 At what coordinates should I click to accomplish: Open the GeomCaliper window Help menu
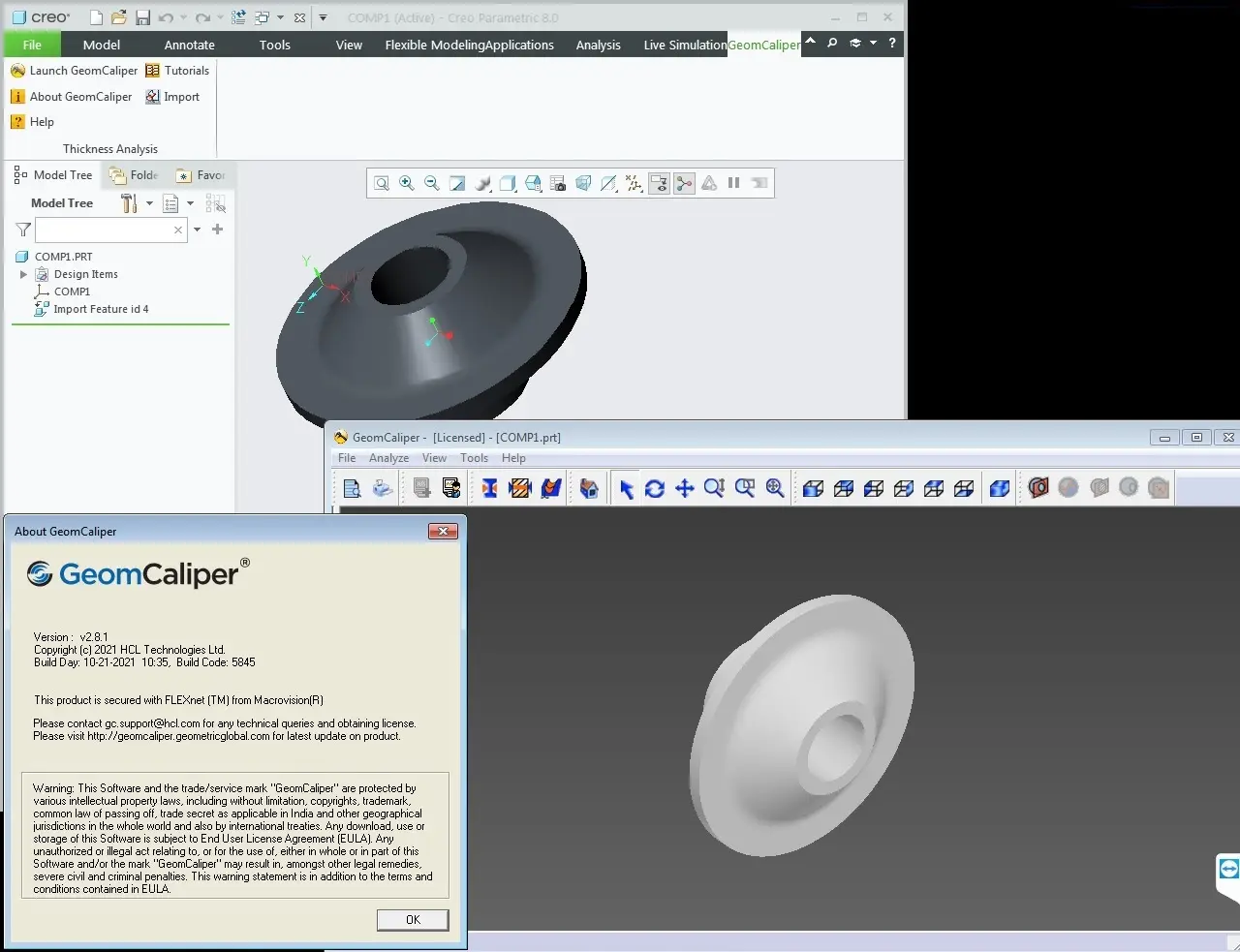513,458
